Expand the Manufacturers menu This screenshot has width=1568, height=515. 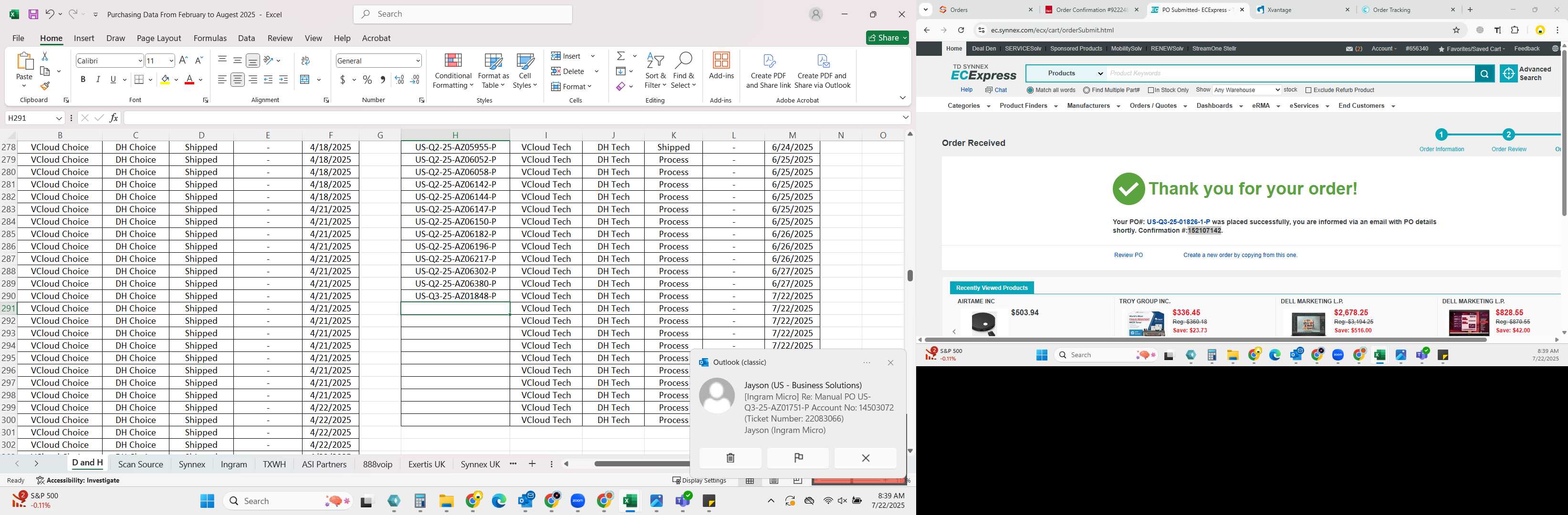point(1093,106)
